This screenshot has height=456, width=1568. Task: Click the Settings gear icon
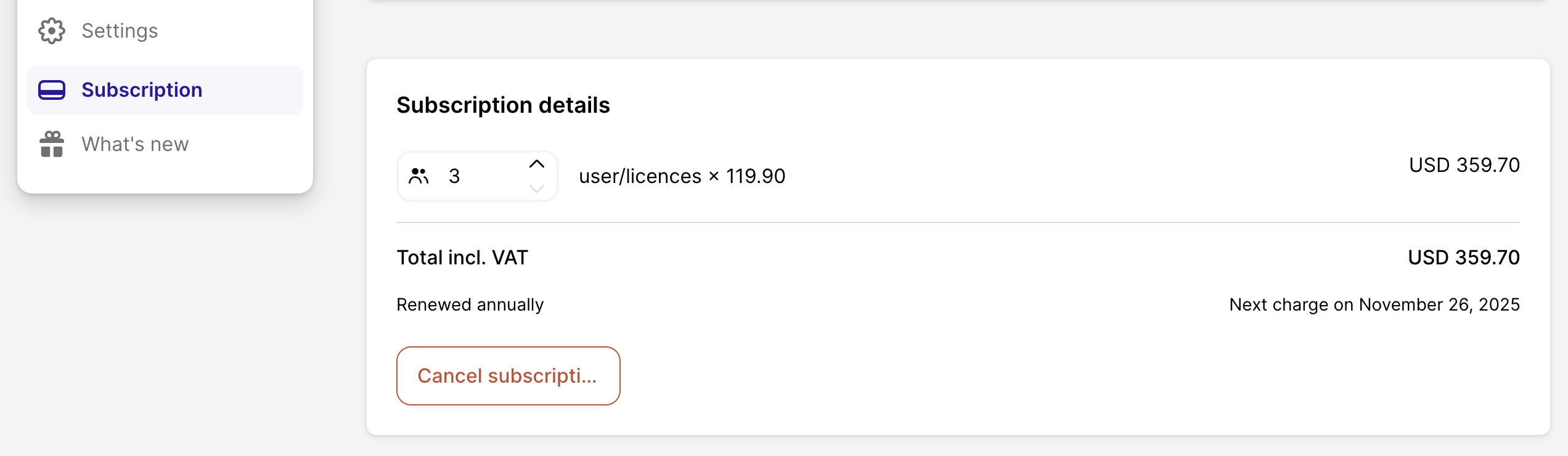point(52,31)
